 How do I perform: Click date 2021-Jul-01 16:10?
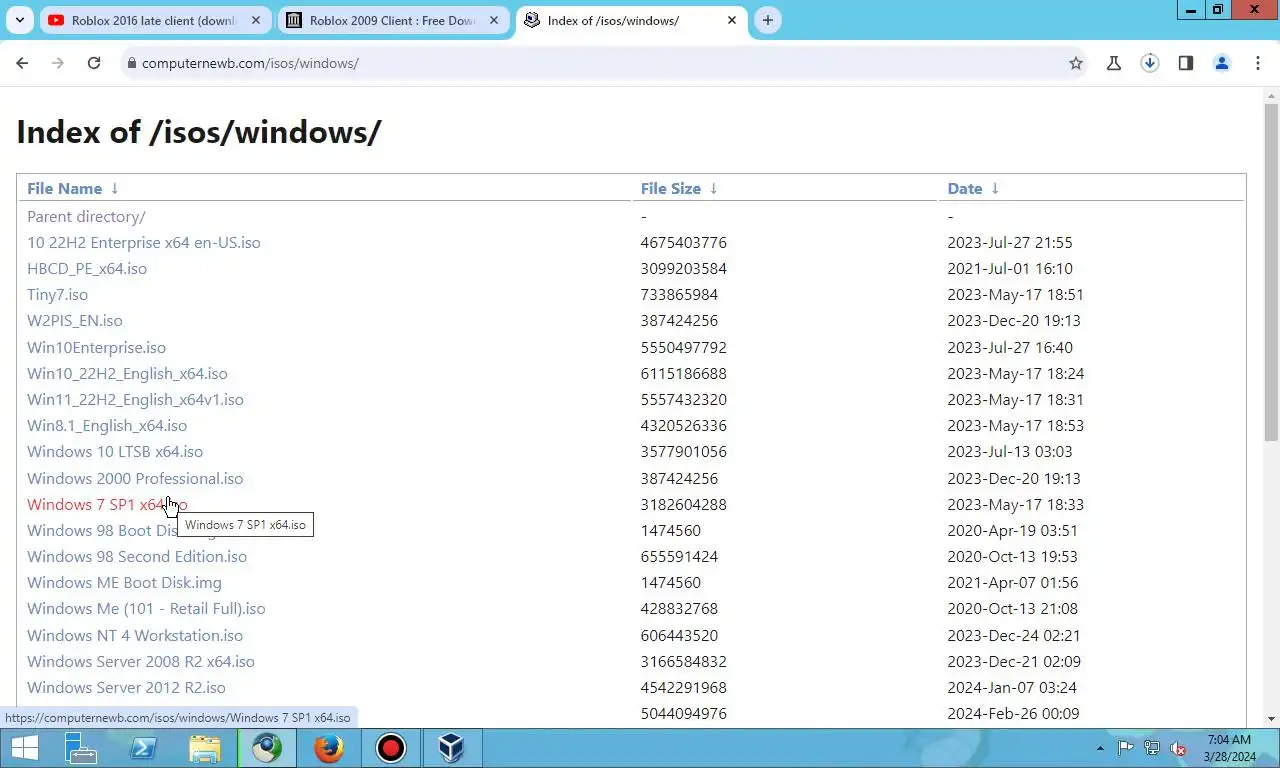click(x=1010, y=268)
